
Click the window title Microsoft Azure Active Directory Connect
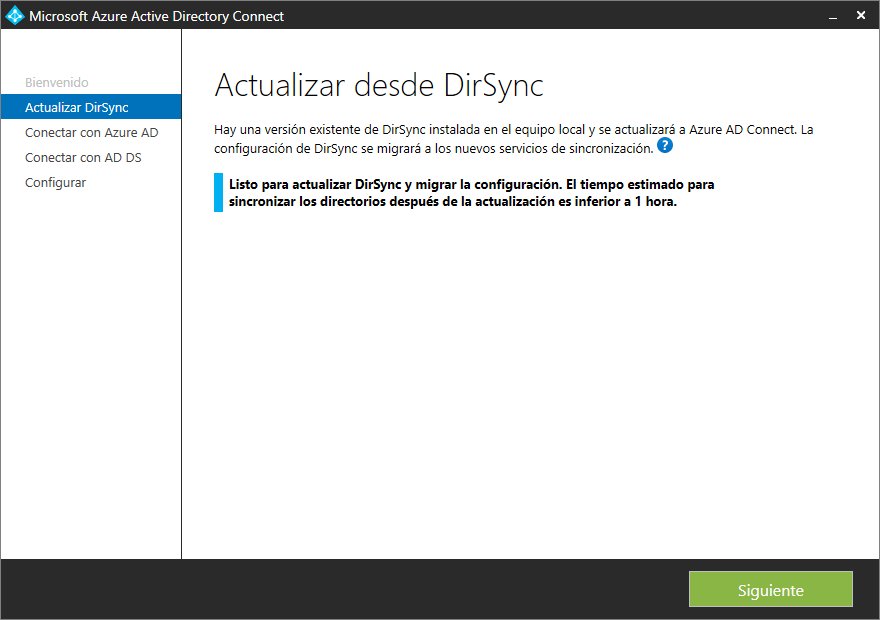coord(157,16)
